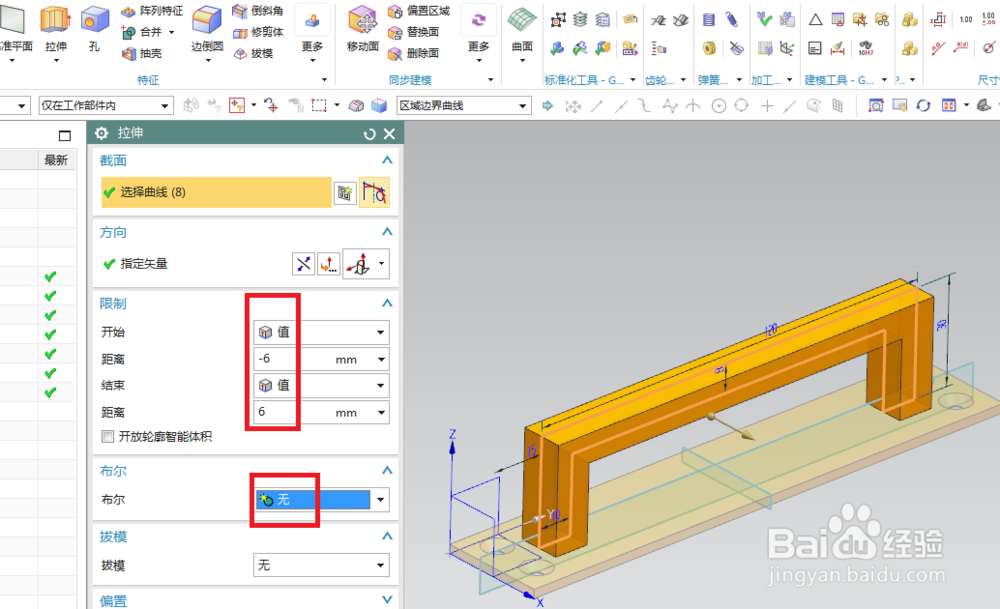The image size is (1000, 609).
Task: Collapse the 限制 section header
Action: tap(386, 302)
